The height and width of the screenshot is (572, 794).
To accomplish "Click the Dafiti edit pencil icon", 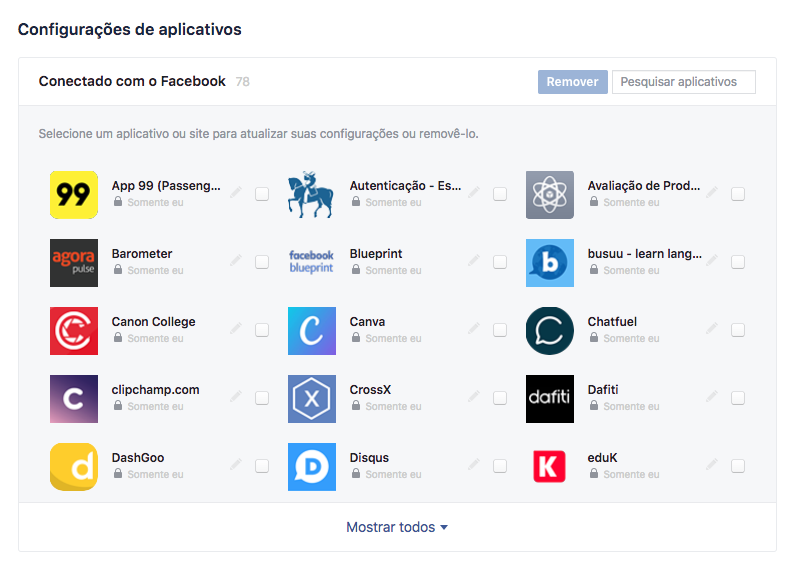I will click(x=712, y=396).
